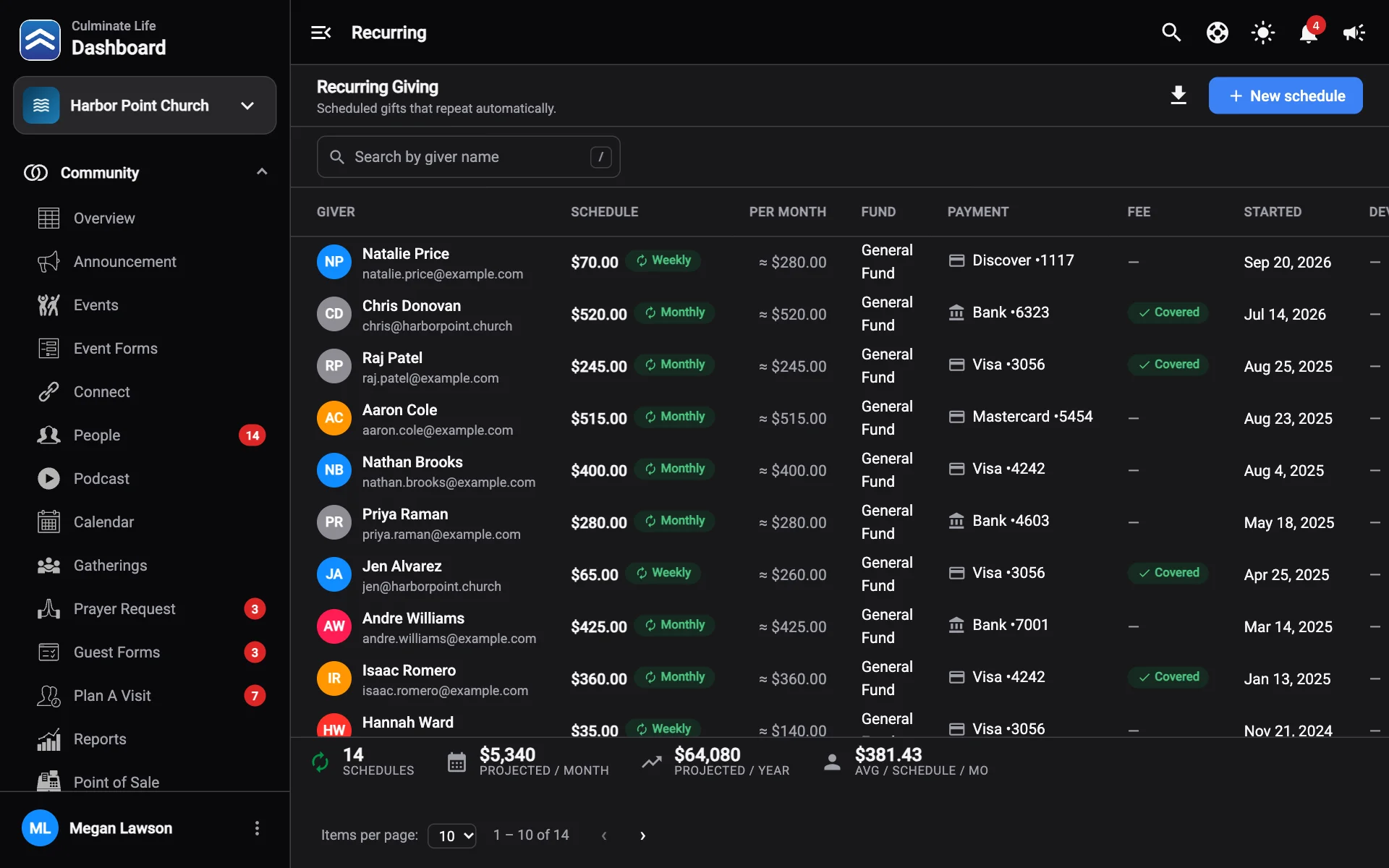Go to Events page
The width and height of the screenshot is (1389, 868).
[x=145, y=305]
